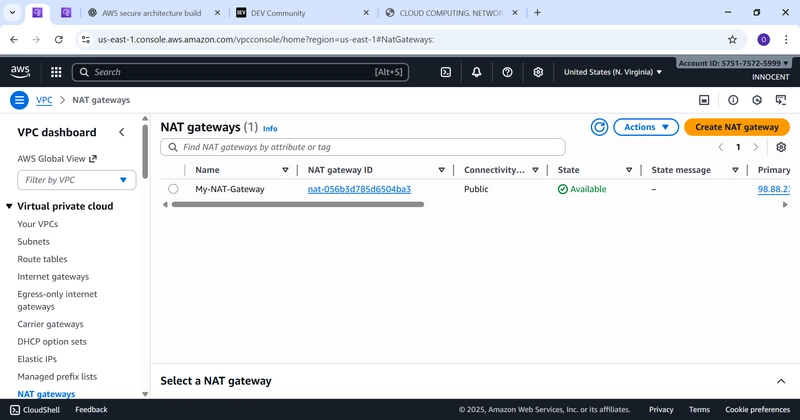
Task: Open Subnets in the sidebar
Action: 34,241
